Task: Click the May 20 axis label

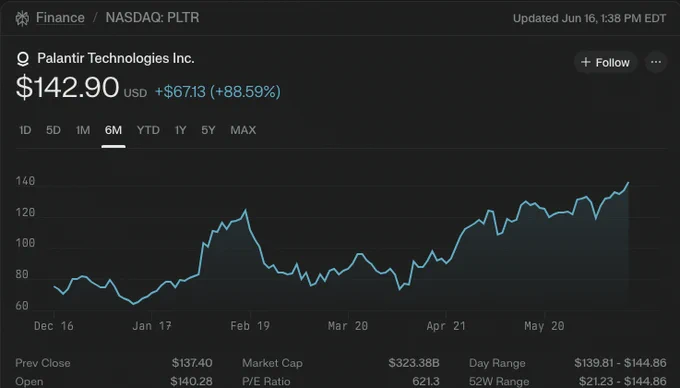Action: (545, 326)
